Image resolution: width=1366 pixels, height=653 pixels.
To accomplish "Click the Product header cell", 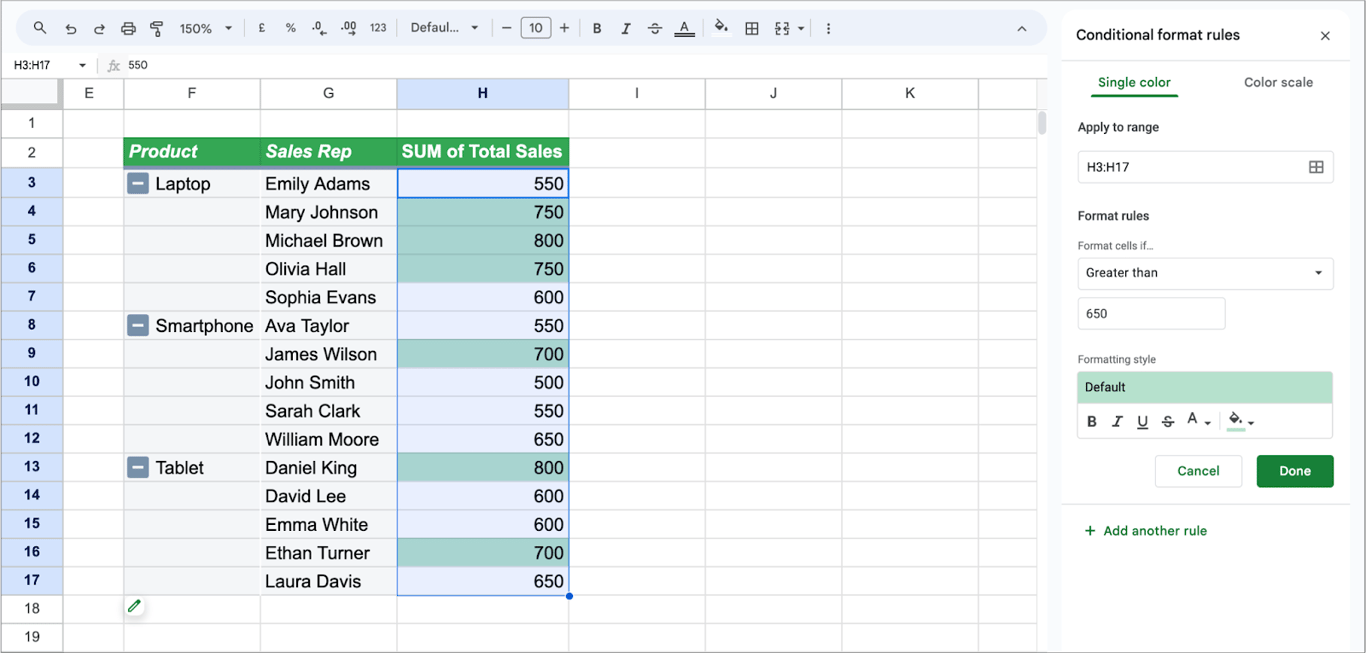I will pos(192,152).
